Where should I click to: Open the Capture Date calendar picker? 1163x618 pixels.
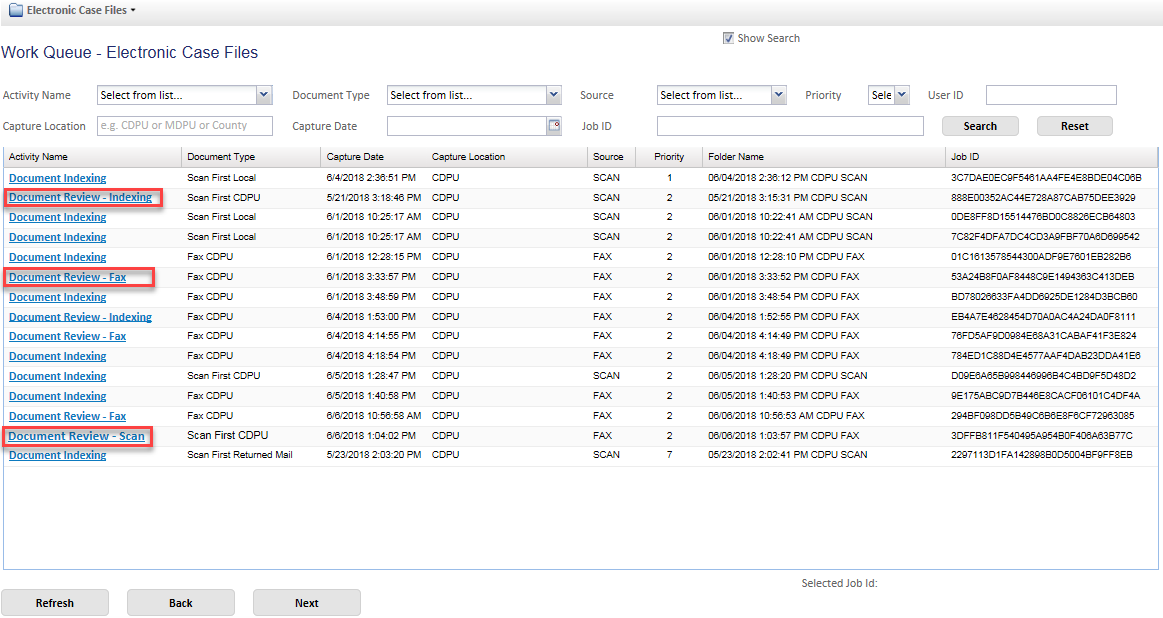[x=554, y=126]
